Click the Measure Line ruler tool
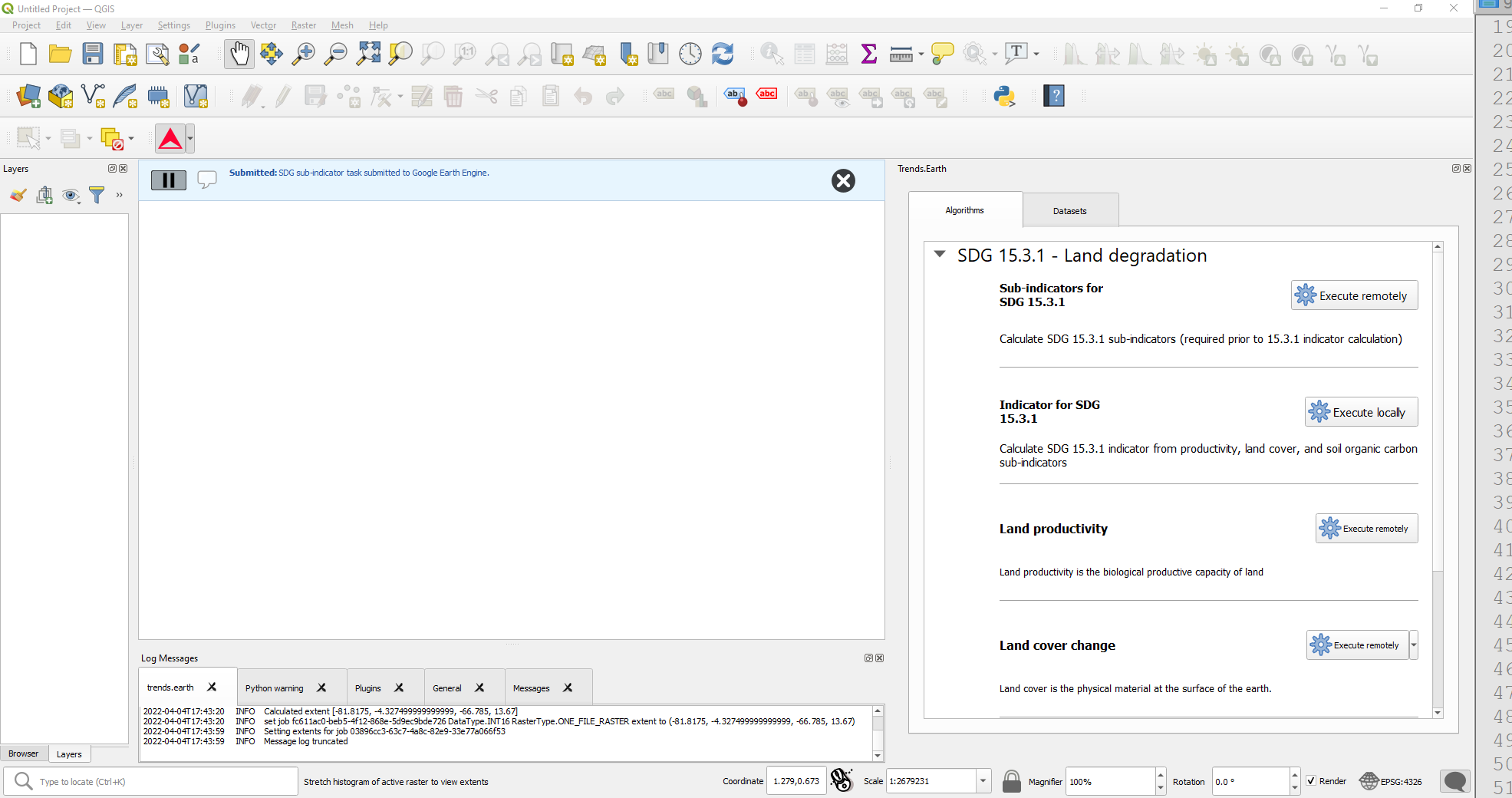1512x798 pixels. click(901, 54)
